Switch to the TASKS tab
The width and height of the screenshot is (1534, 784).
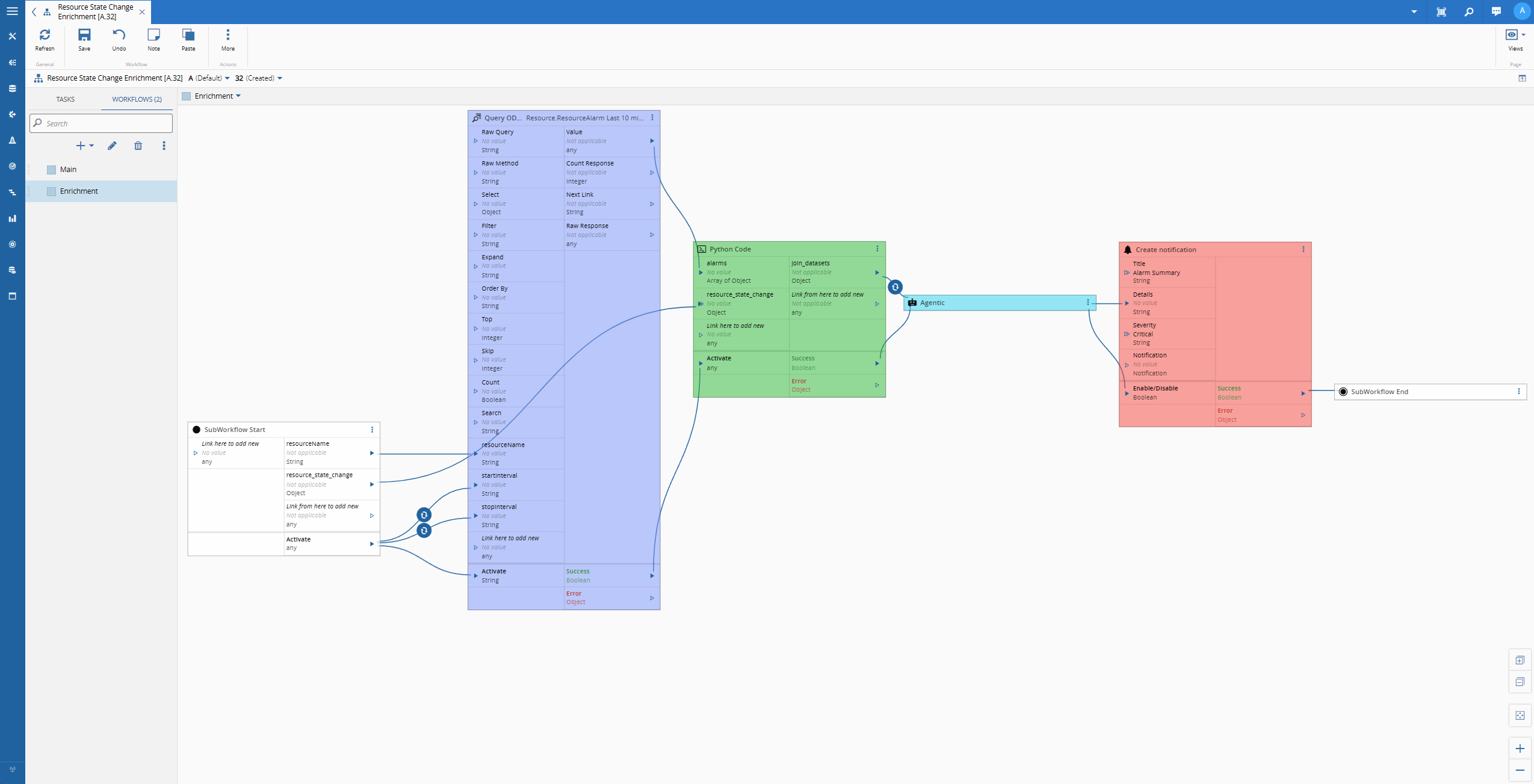(65, 99)
